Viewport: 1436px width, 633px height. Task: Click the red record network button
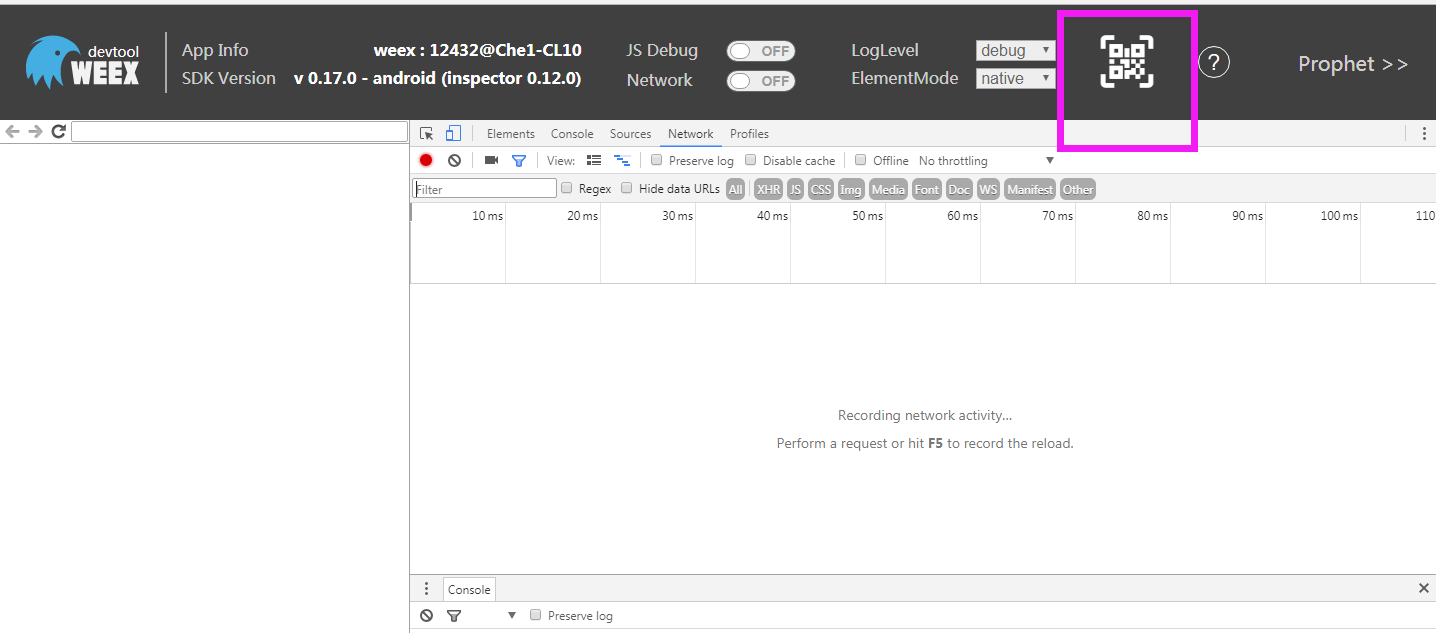(x=426, y=160)
